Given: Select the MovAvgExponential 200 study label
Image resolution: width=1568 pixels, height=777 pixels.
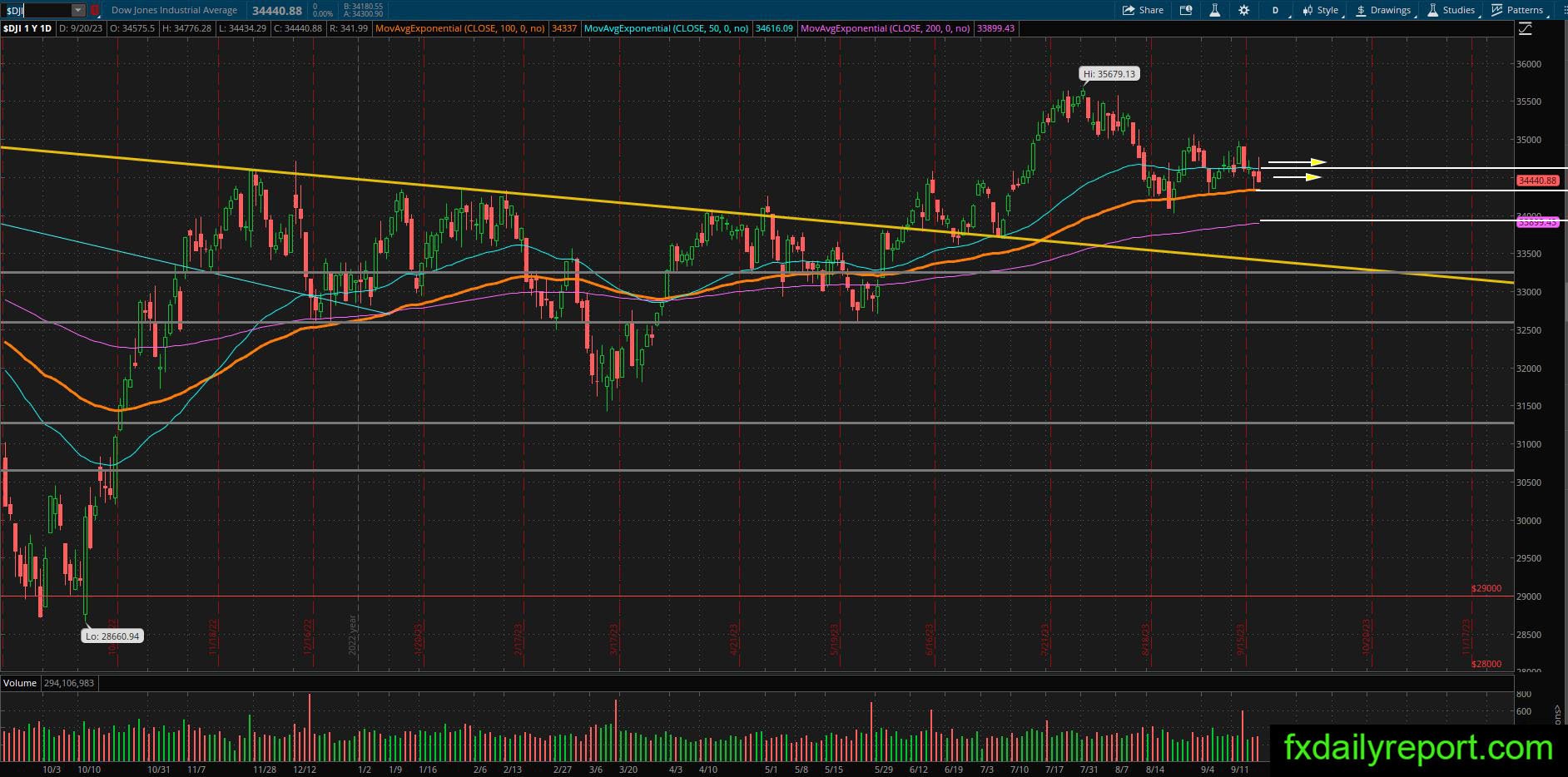Looking at the screenshot, I should point(885,28).
